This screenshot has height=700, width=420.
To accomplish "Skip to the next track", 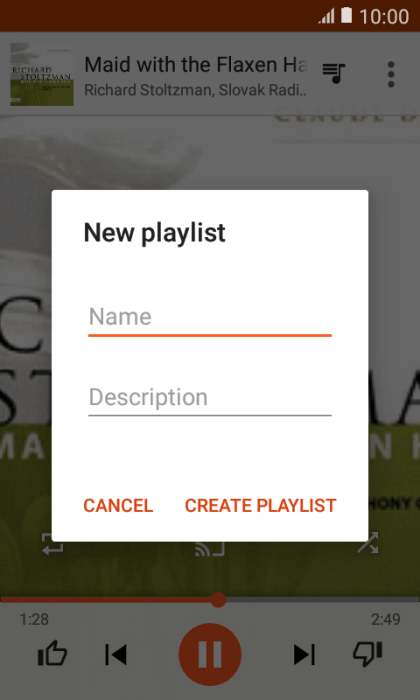I will [x=304, y=655].
